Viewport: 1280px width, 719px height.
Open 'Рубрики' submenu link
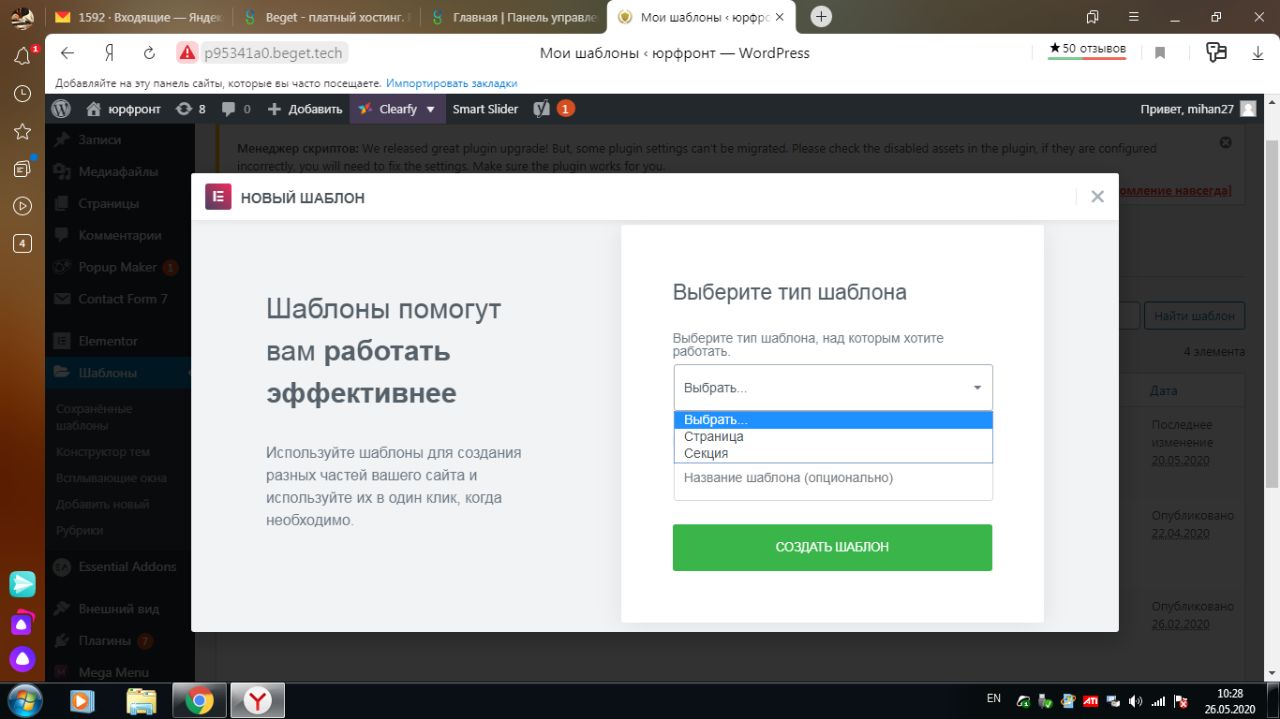[x=79, y=530]
